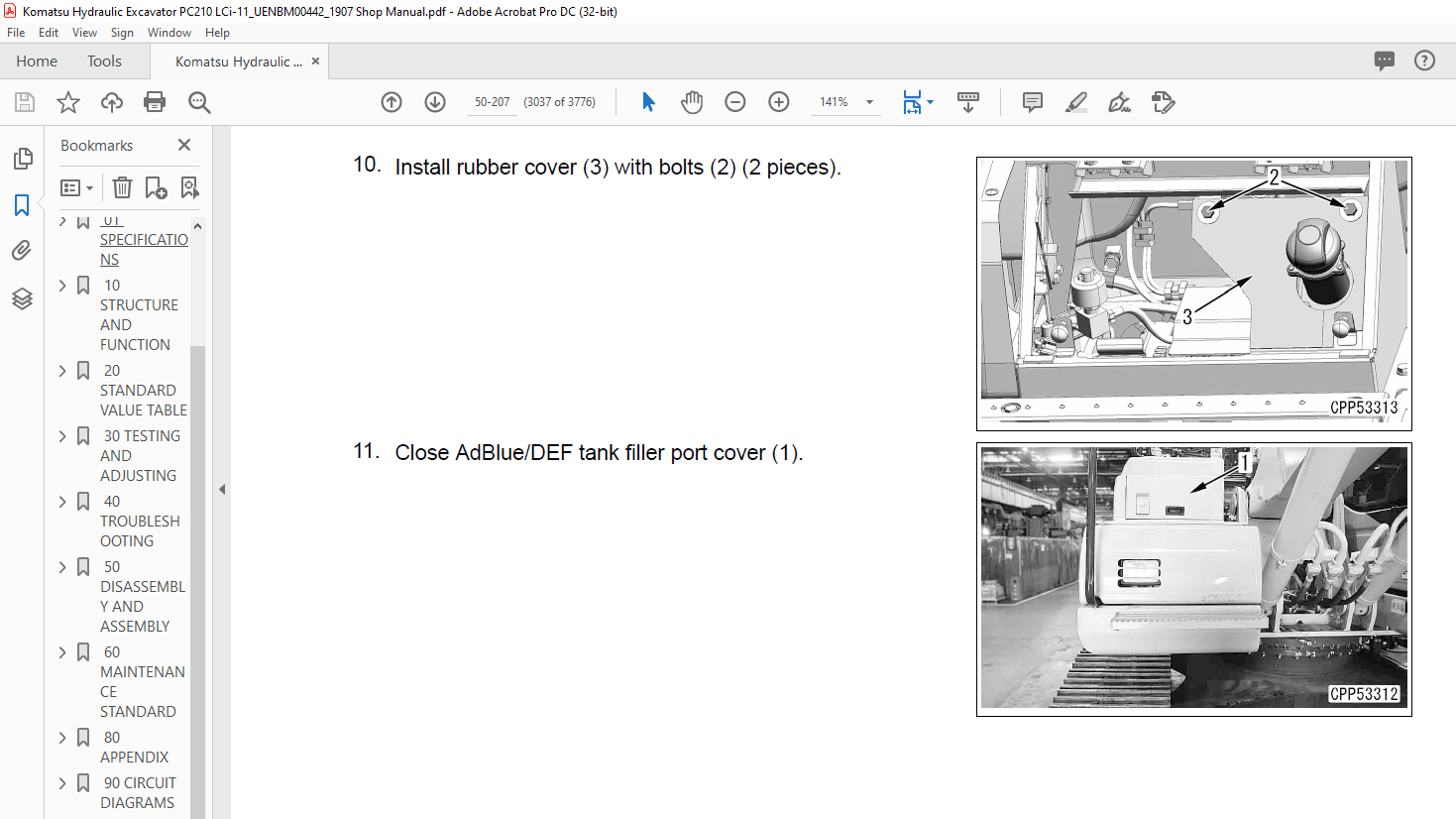This screenshot has height=819, width=1456.
Task: Collapse the navigation pane arrow handle
Action: [x=222, y=489]
